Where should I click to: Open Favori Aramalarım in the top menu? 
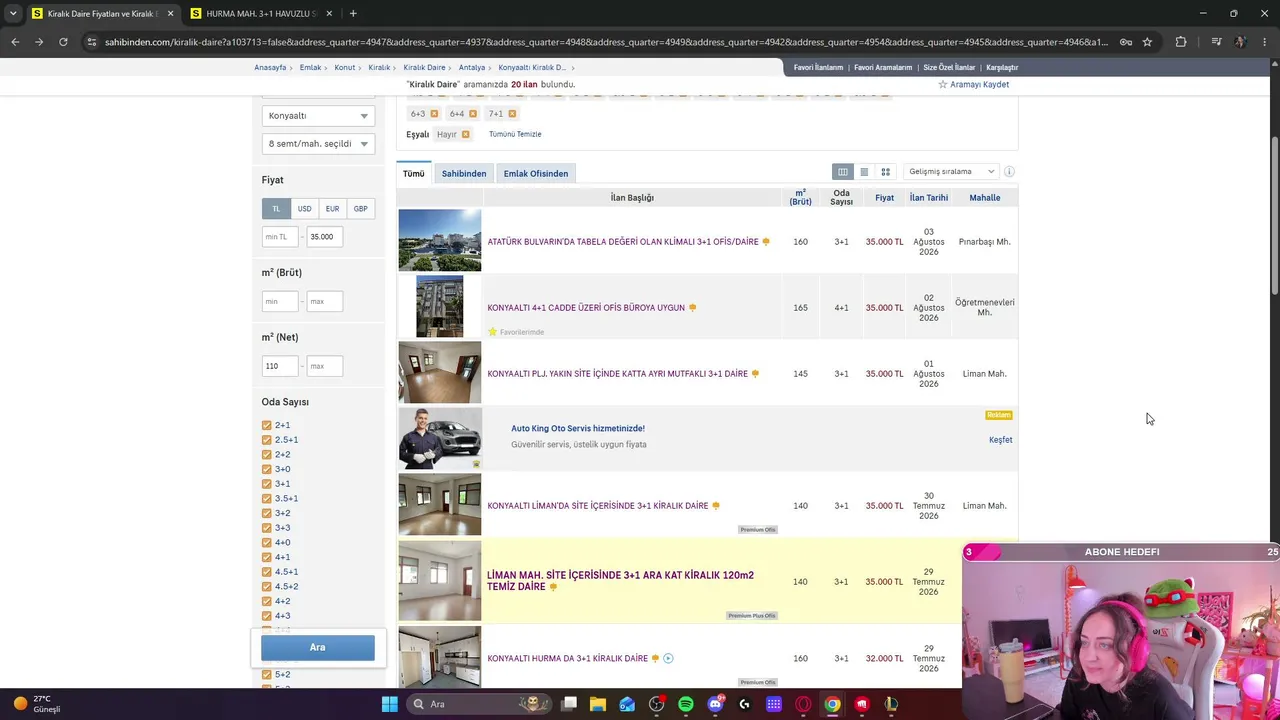[883, 67]
